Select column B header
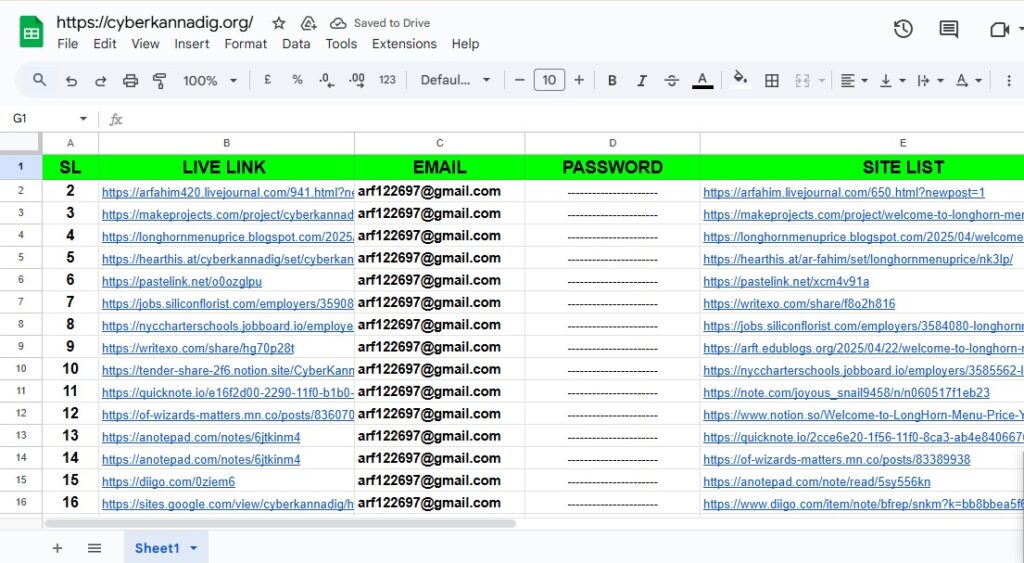The height and width of the screenshot is (563, 1024). (227, 142)
